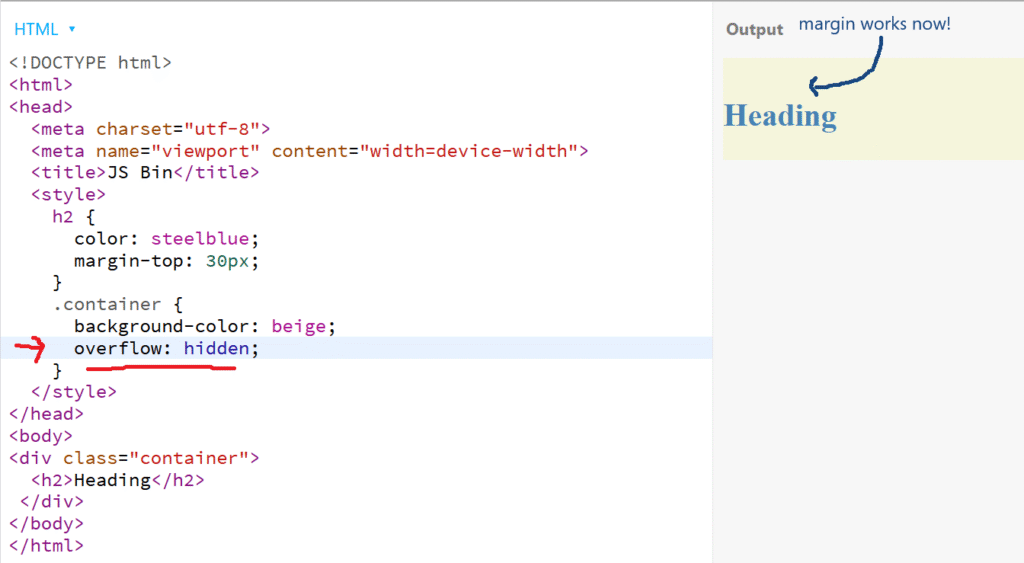Click the DOCTYPE html declaration line

pos(91,62)
